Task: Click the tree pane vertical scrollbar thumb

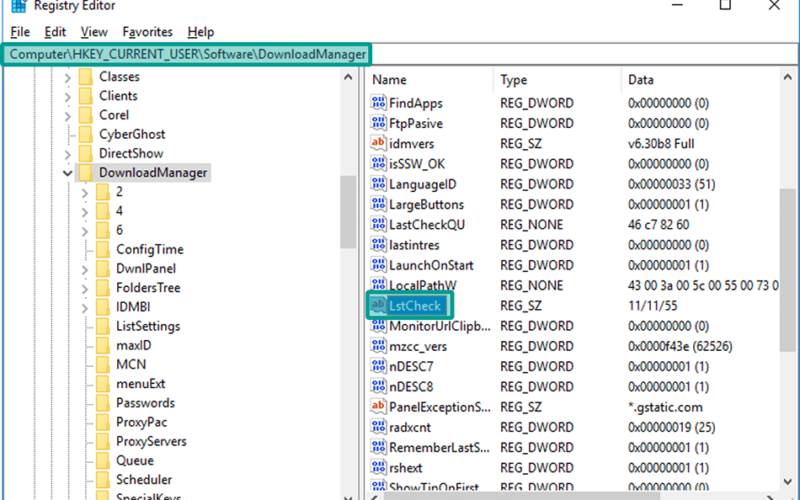Action: [x=348, y=212]
